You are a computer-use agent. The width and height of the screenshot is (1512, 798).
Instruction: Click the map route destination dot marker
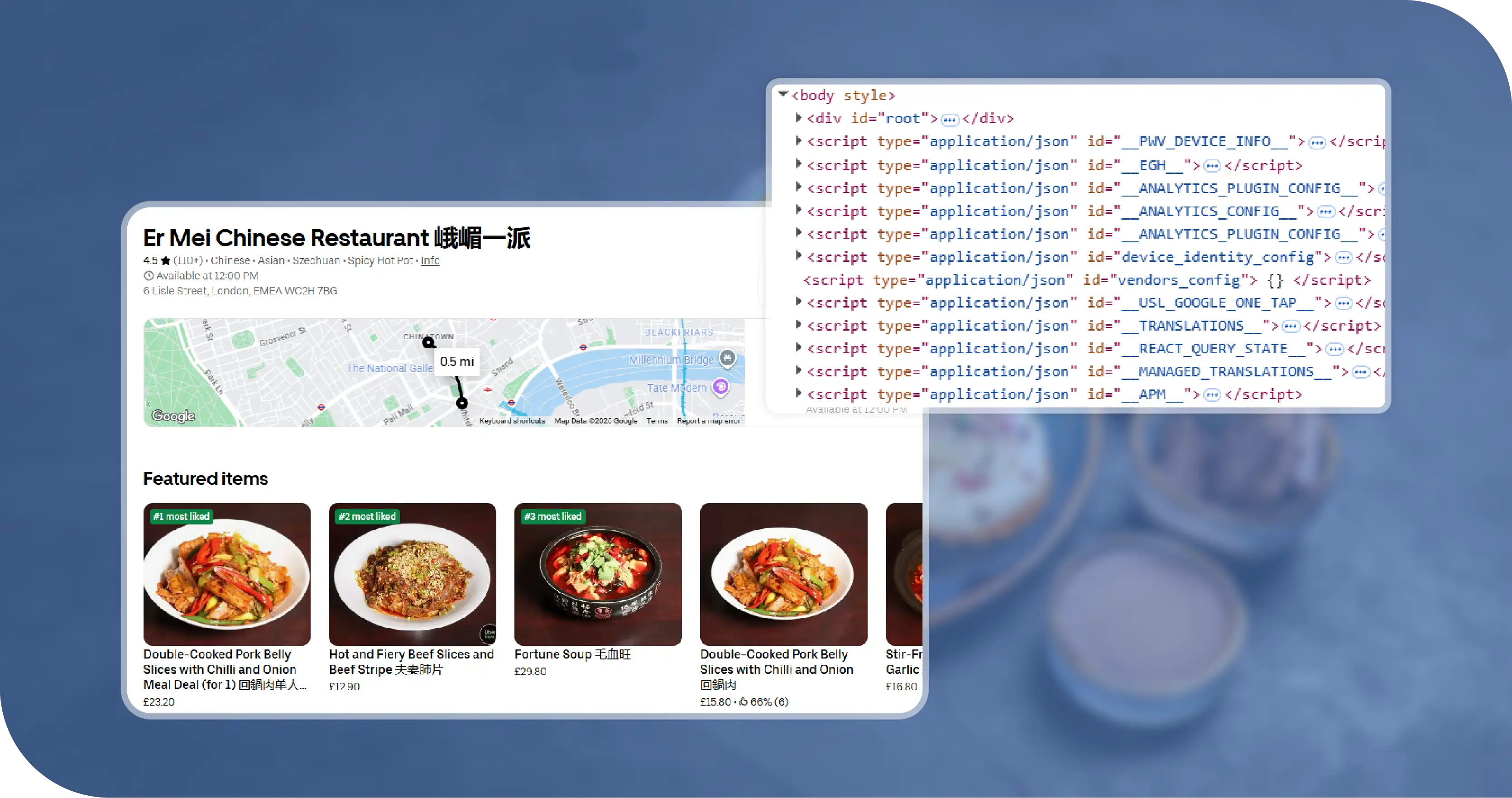462,403
